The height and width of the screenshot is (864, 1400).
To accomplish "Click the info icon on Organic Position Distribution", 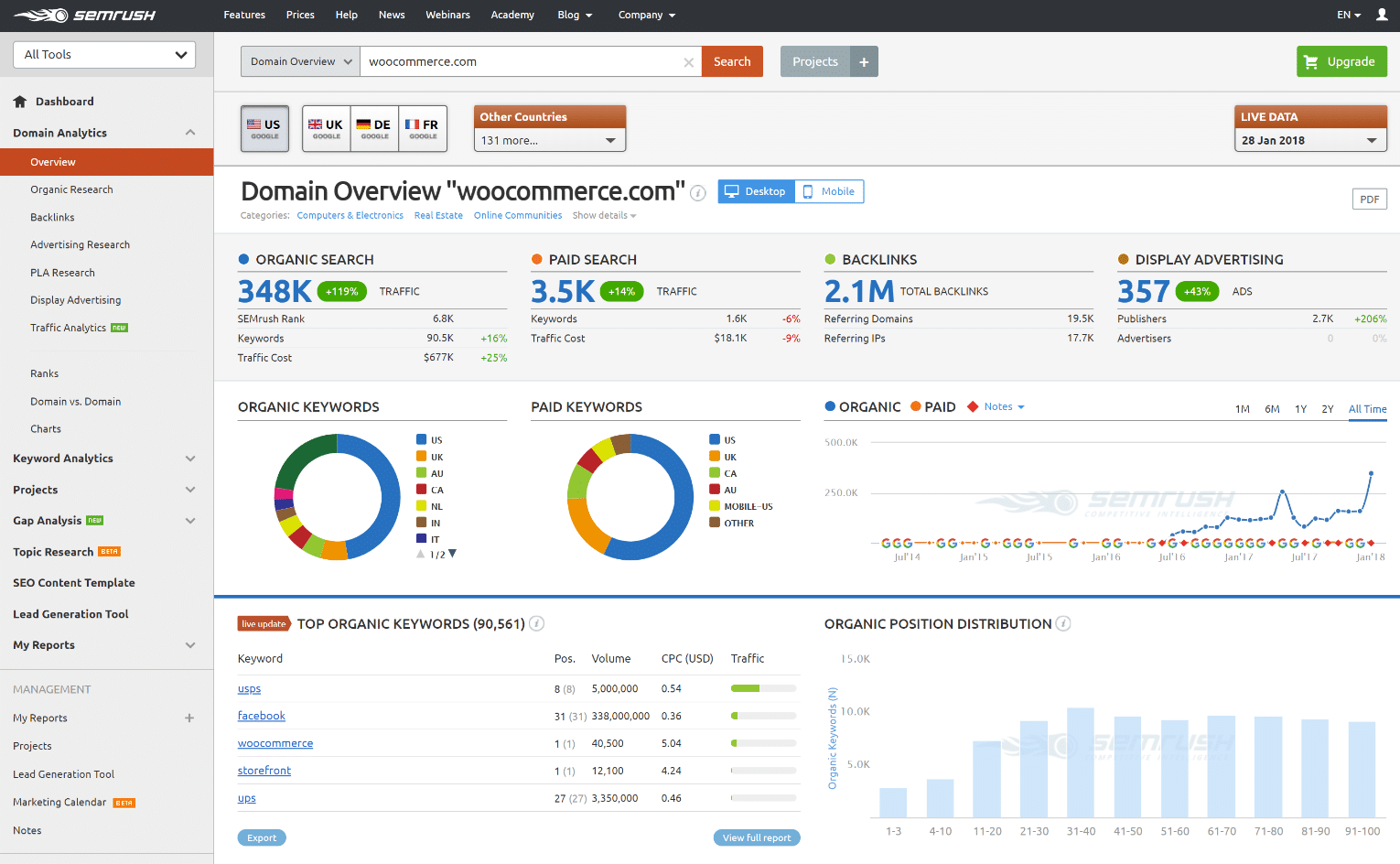I will (1062, 623).
